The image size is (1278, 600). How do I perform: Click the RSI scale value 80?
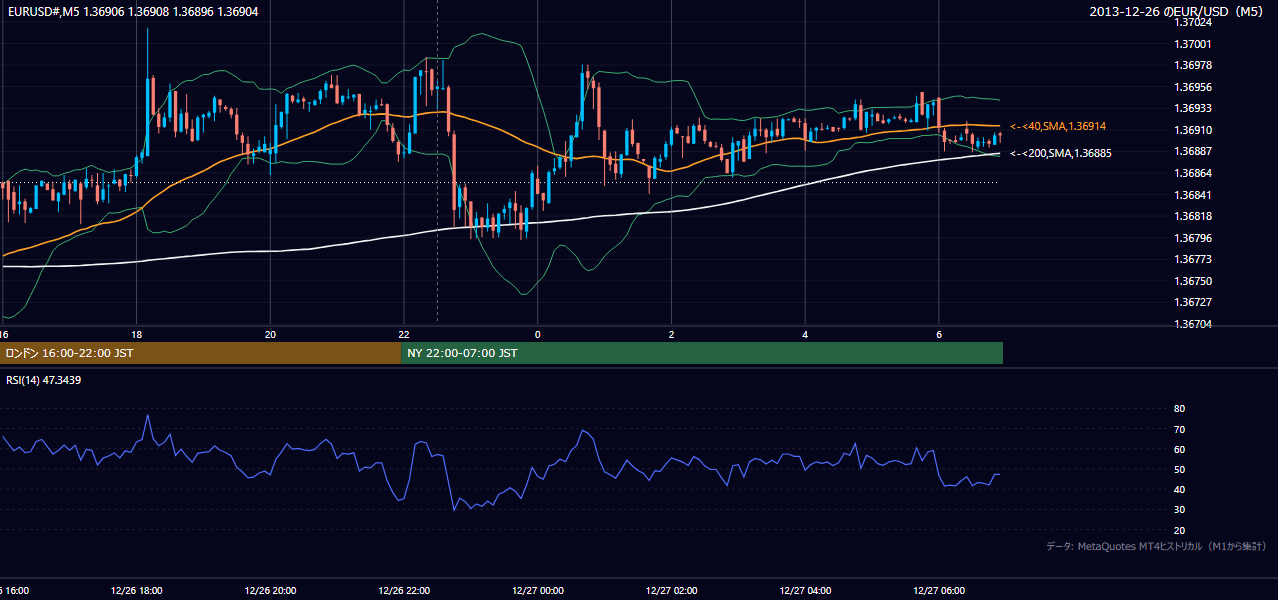[x=1180, y=409]
